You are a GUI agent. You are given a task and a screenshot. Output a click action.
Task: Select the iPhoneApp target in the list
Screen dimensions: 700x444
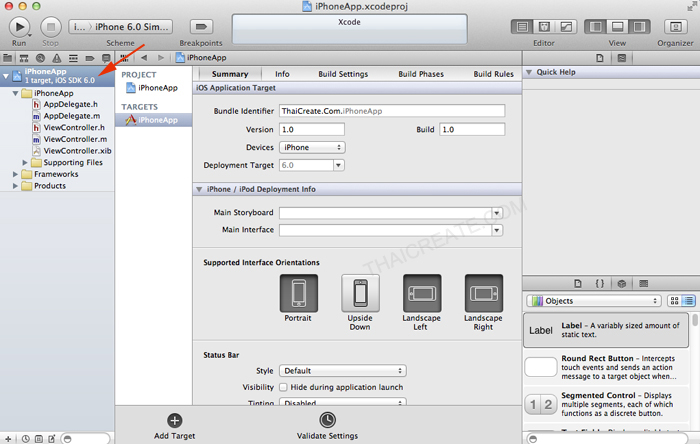[157, 120]
